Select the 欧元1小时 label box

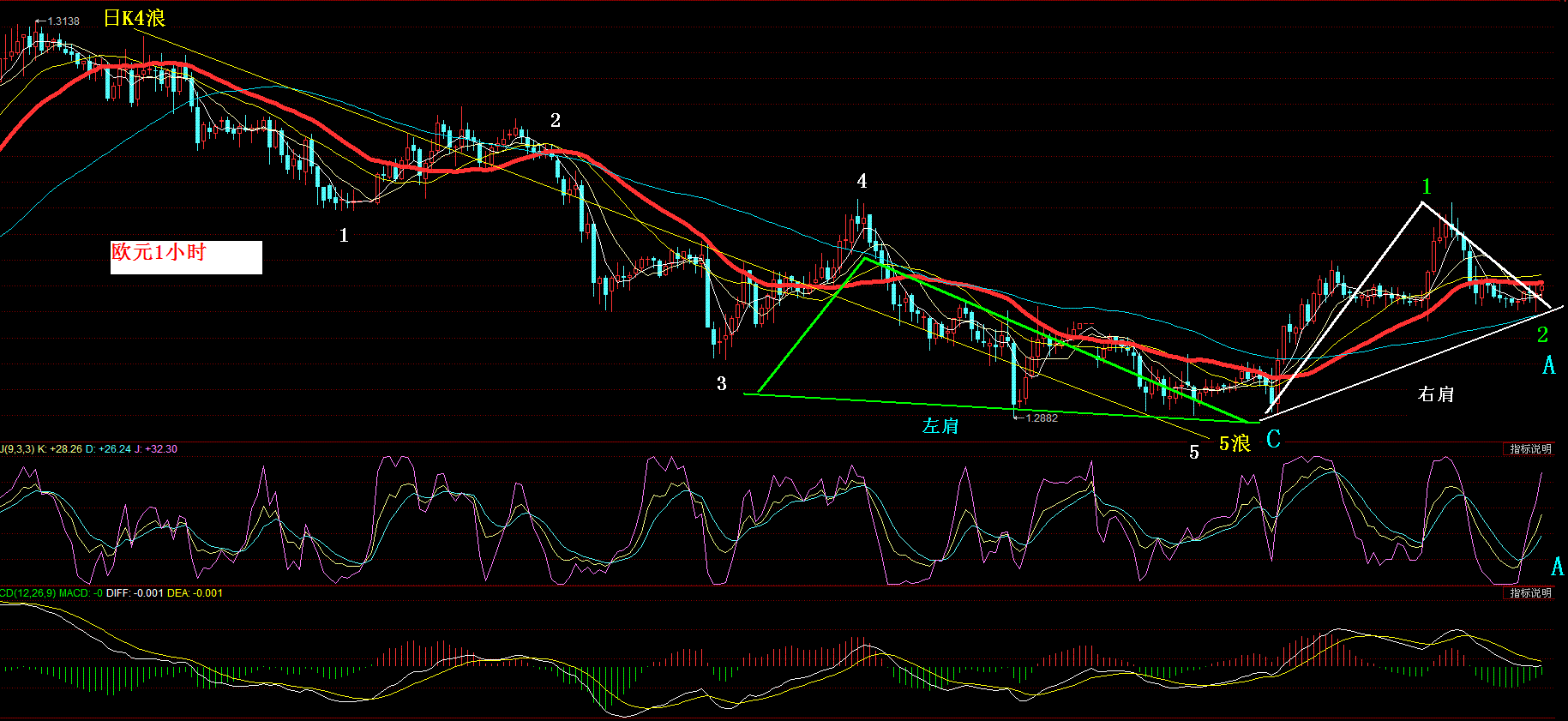click(x=186, y=257)
